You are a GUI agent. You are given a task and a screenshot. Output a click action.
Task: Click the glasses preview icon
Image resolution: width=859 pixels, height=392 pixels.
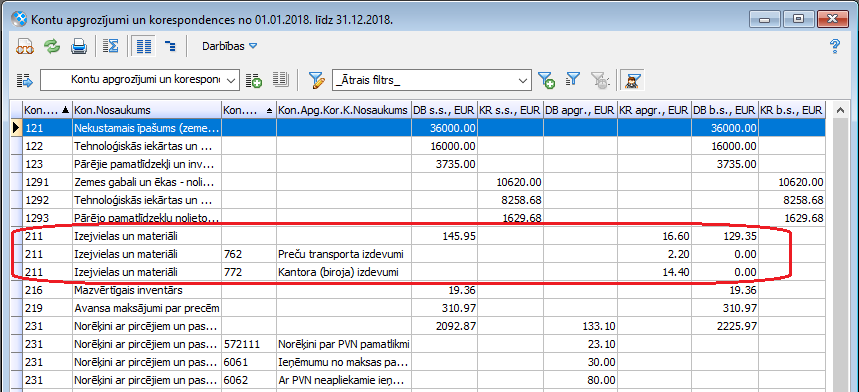(24, 47)
